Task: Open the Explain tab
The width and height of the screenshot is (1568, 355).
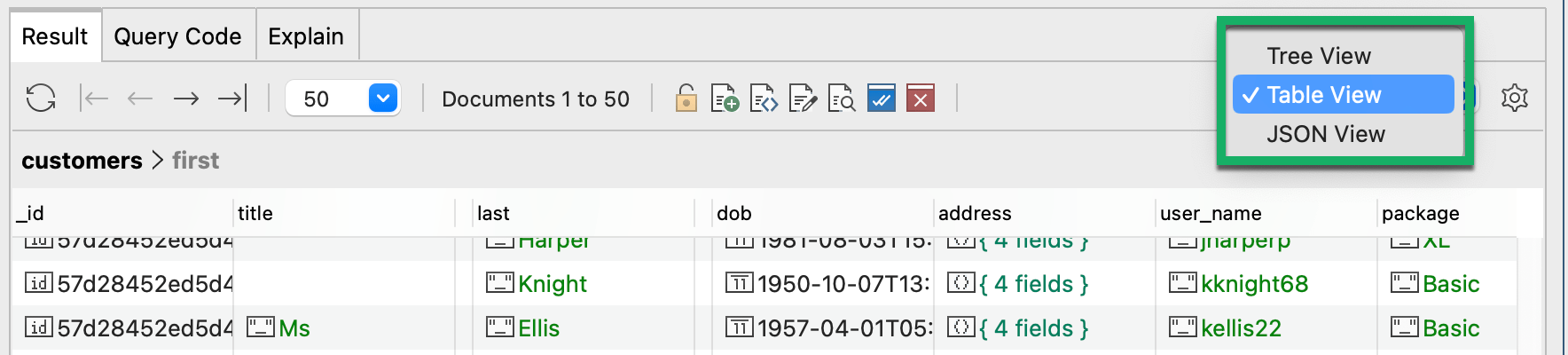Action: tap(306, 36)
